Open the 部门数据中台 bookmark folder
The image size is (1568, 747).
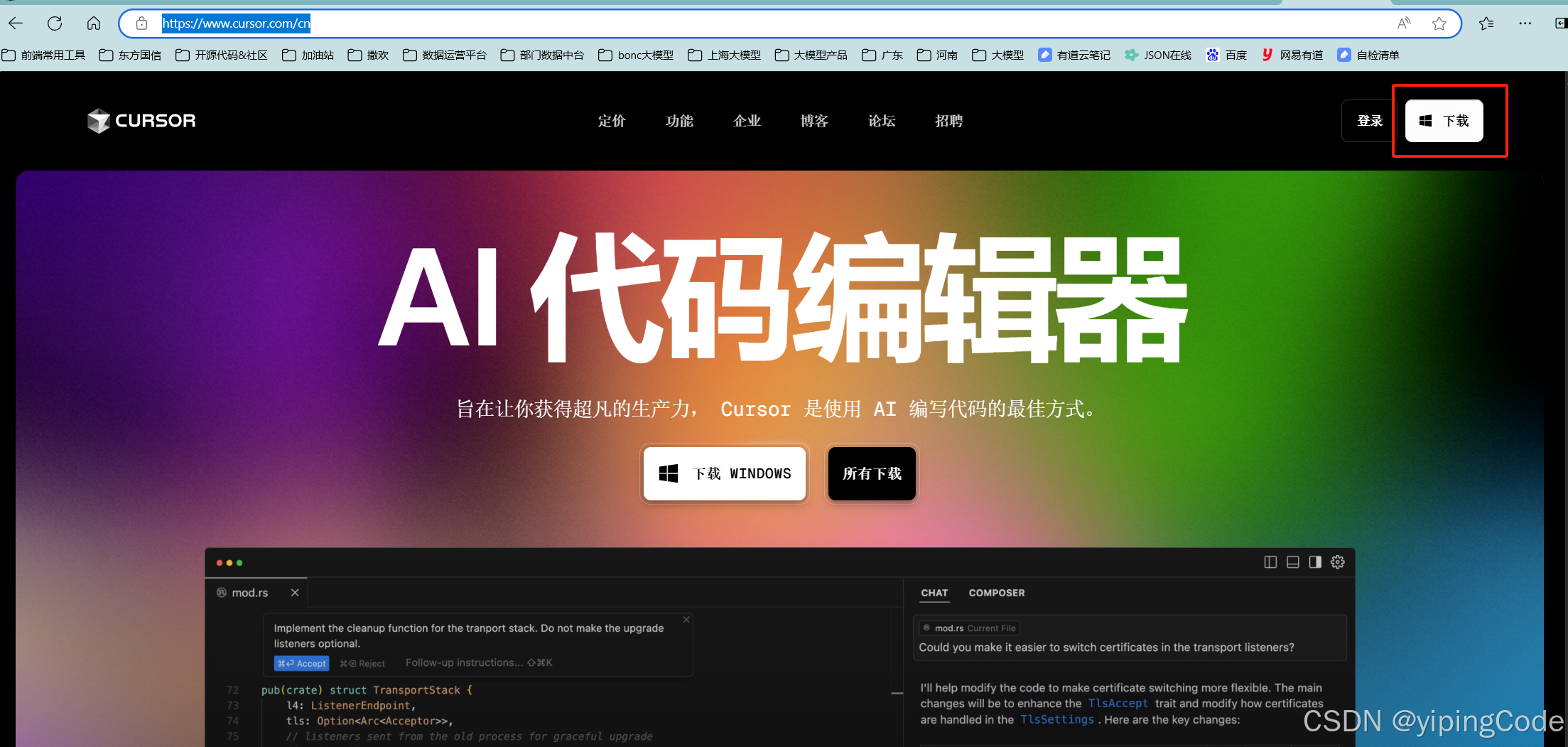coord(542,55)
